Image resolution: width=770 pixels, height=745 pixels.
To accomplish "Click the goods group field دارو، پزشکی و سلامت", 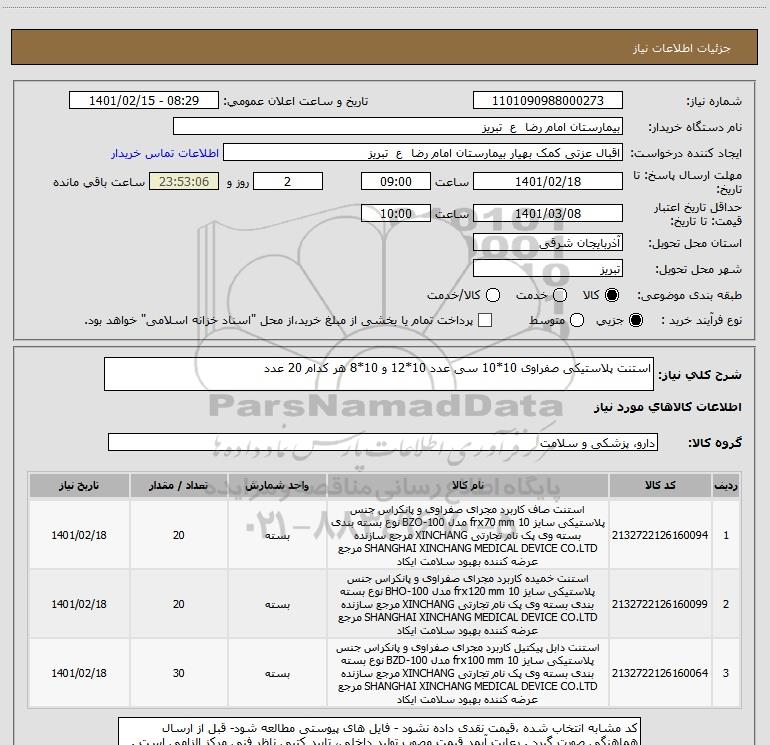I will pos(383,442).
